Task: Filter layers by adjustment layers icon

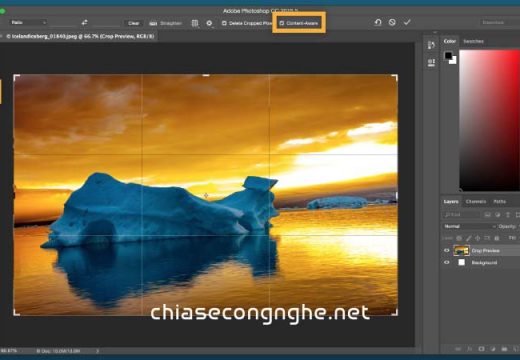Action: [498, 215]
